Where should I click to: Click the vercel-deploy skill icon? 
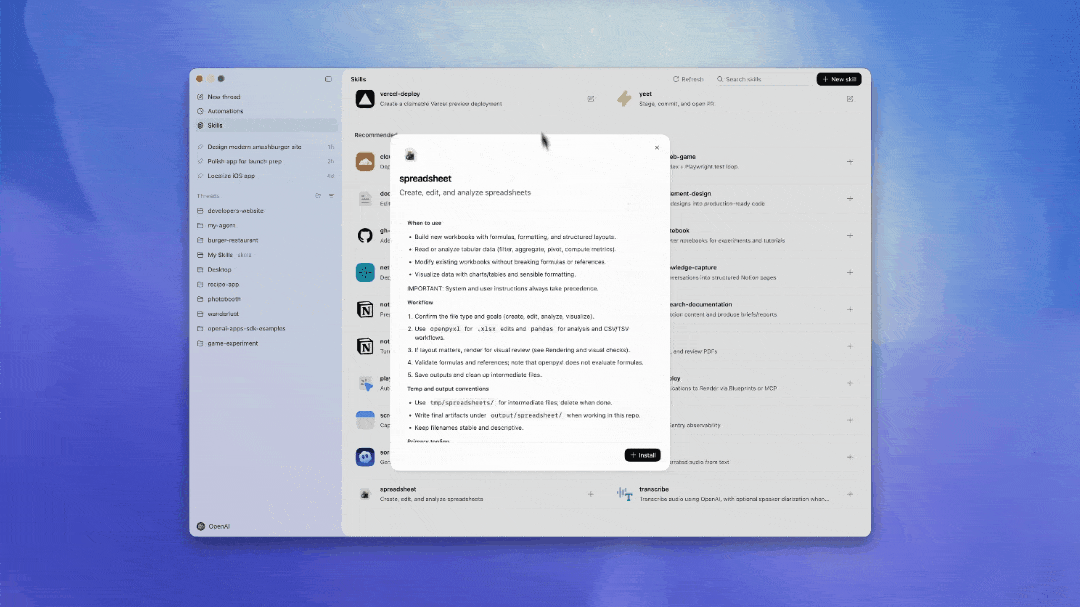[365, 99]
